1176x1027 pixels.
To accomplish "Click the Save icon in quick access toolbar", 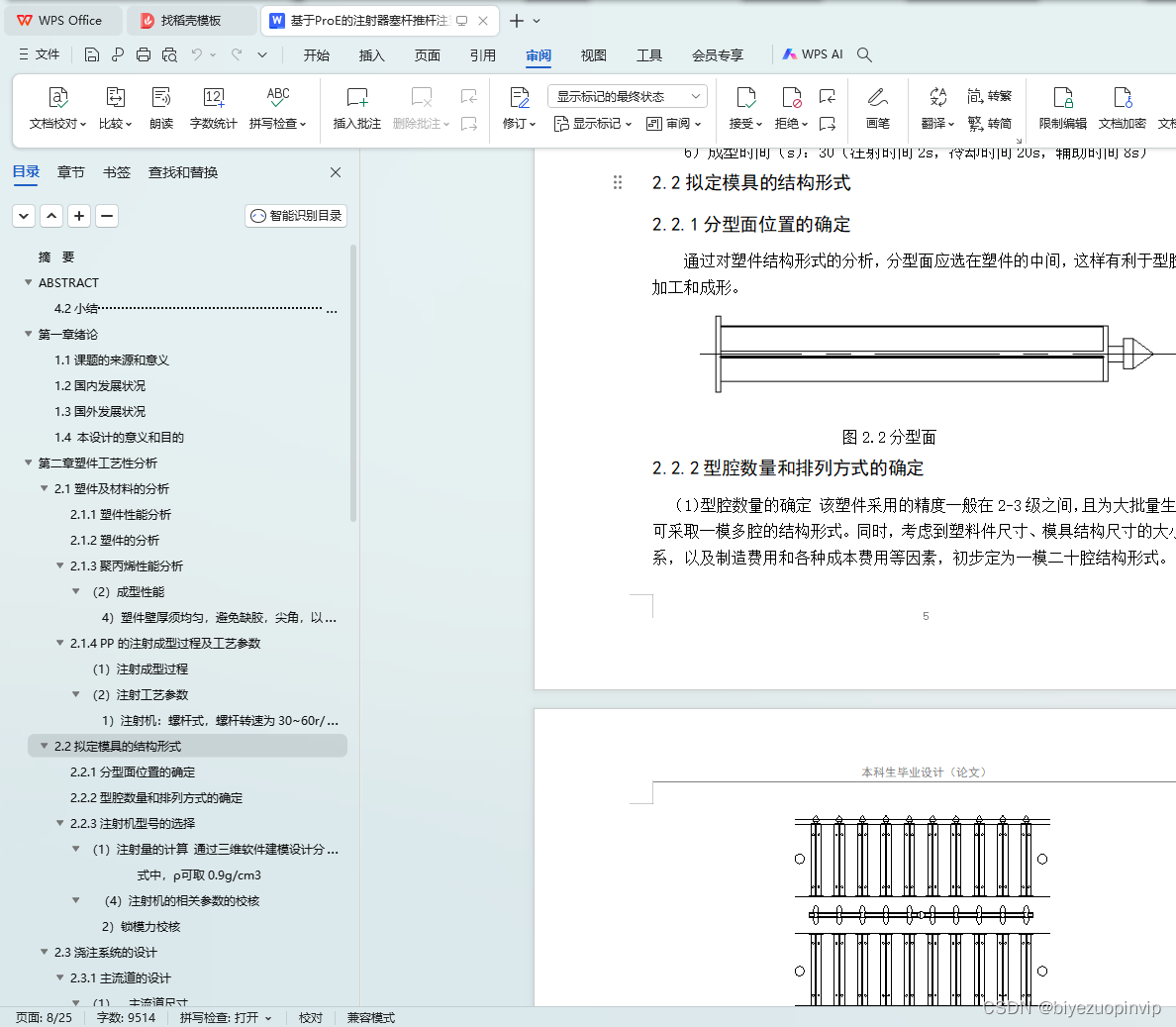I will click(91, 54).
